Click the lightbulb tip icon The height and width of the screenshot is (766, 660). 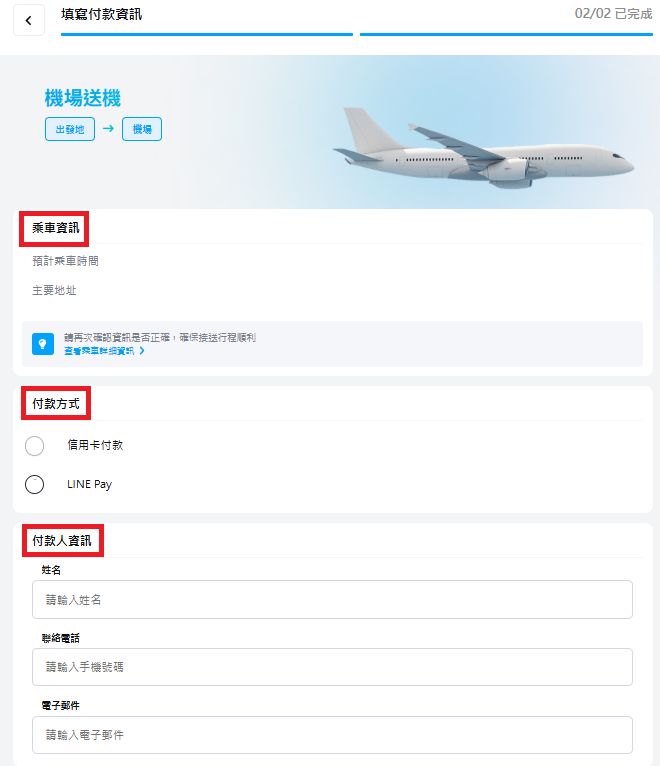[x=43, y=344]
